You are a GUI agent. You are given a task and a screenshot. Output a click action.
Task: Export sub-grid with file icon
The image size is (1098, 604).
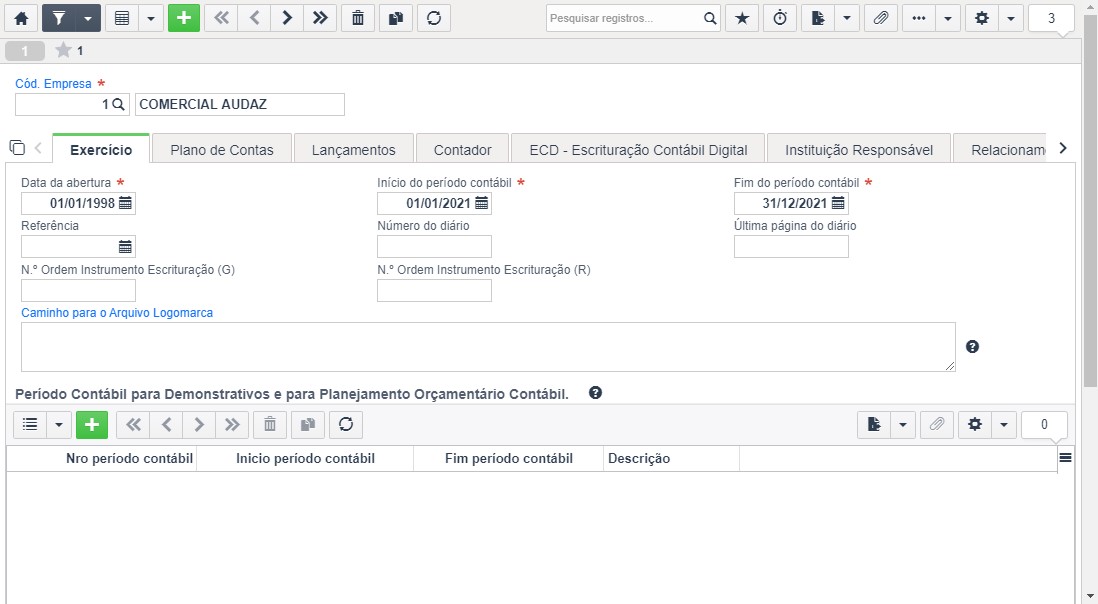tap(874, 424)
